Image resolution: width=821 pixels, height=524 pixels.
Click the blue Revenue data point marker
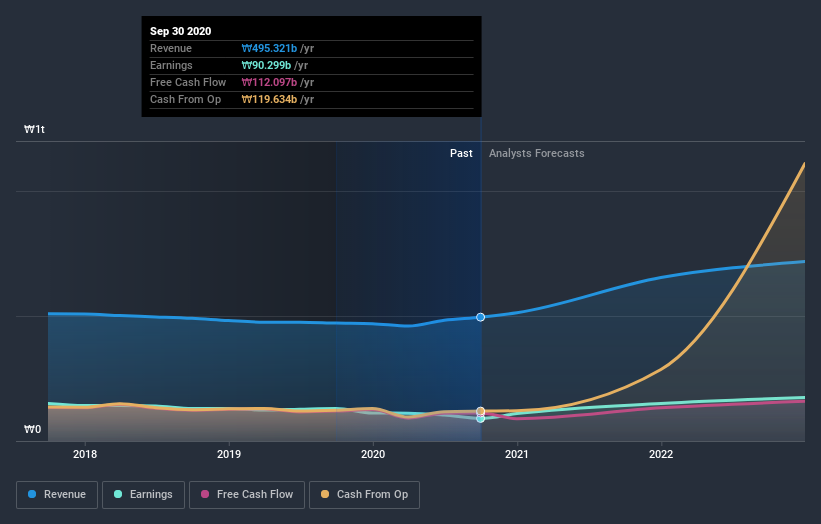pyautogui.click(x=480, y=317)
